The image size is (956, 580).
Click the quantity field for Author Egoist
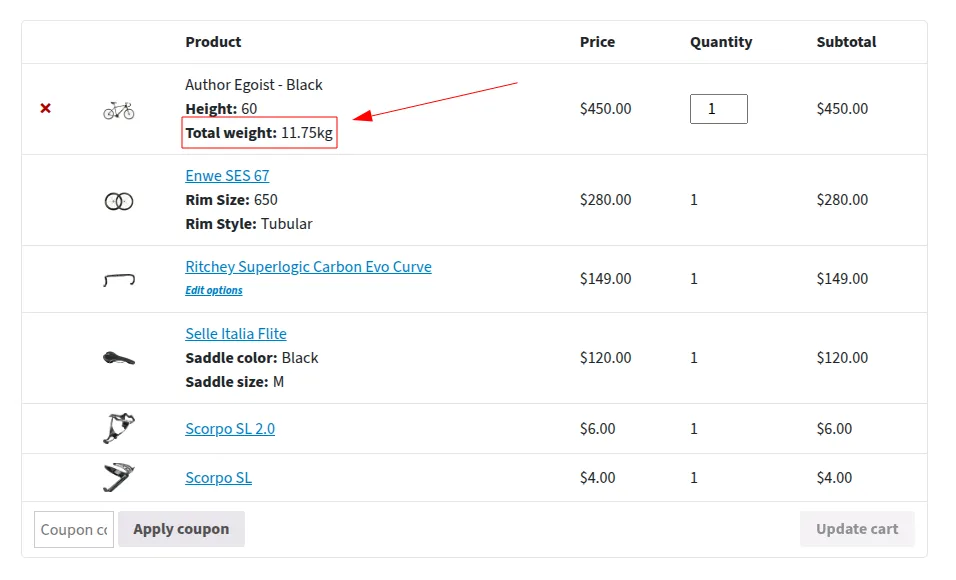click(719, 109)
